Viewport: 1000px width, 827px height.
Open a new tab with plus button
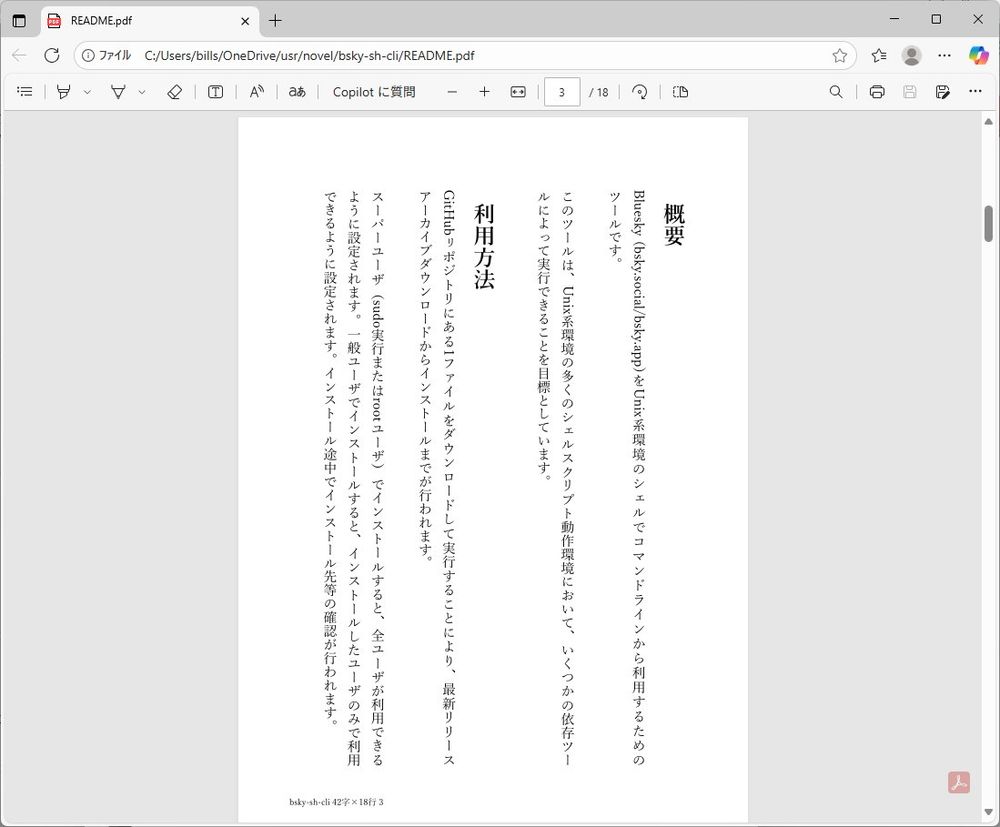click(x=276, y=21)
